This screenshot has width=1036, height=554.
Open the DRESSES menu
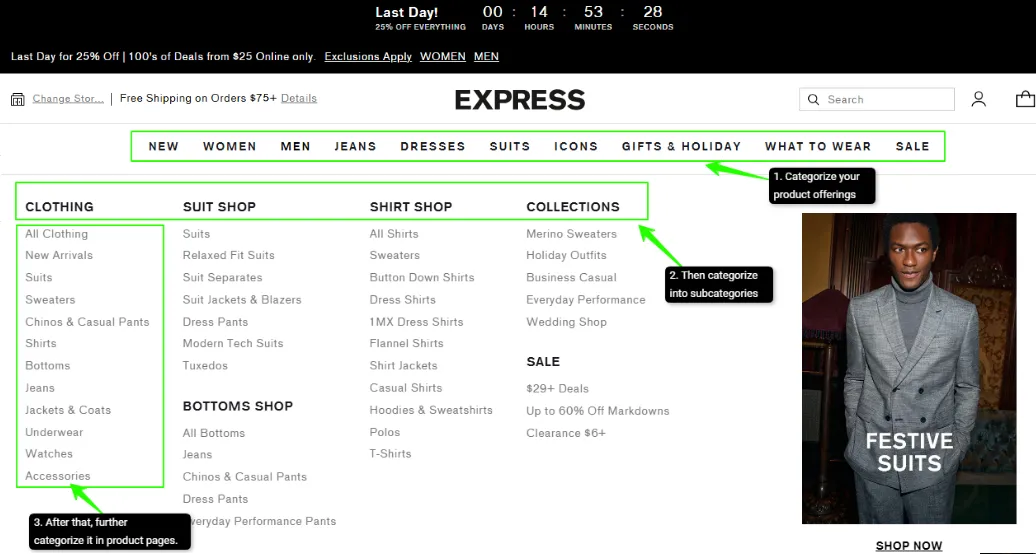433,146
